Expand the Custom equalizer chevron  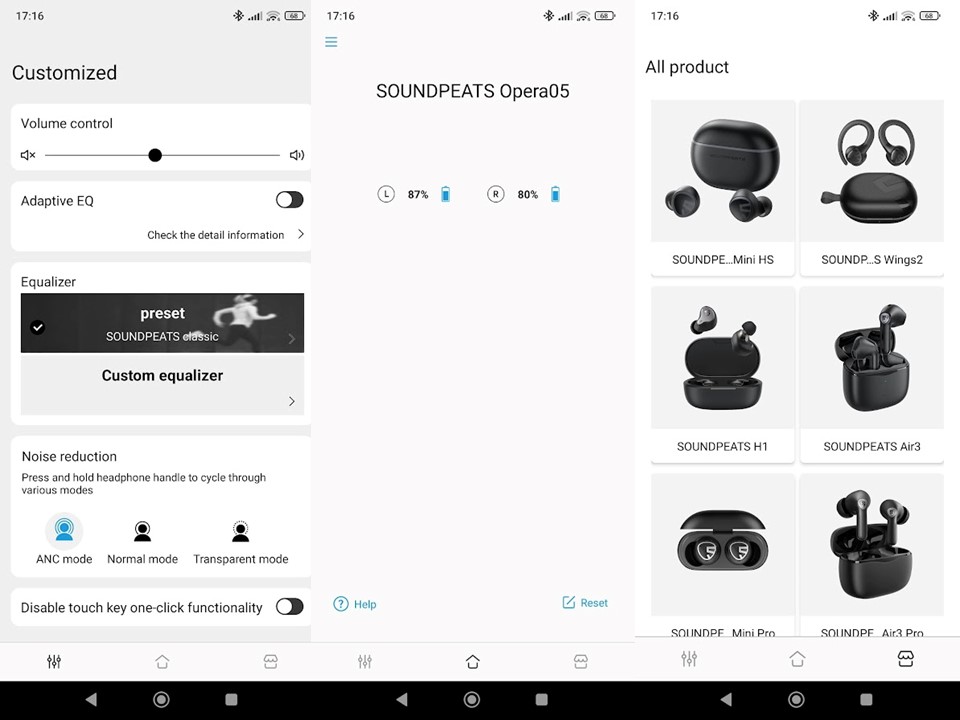click(291, 401)
